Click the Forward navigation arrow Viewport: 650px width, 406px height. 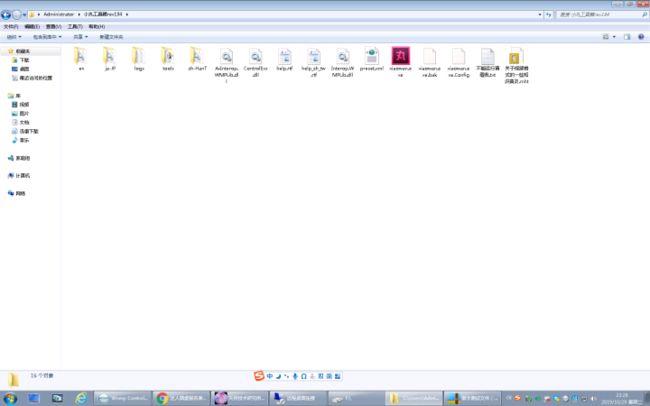pos(17,15)
